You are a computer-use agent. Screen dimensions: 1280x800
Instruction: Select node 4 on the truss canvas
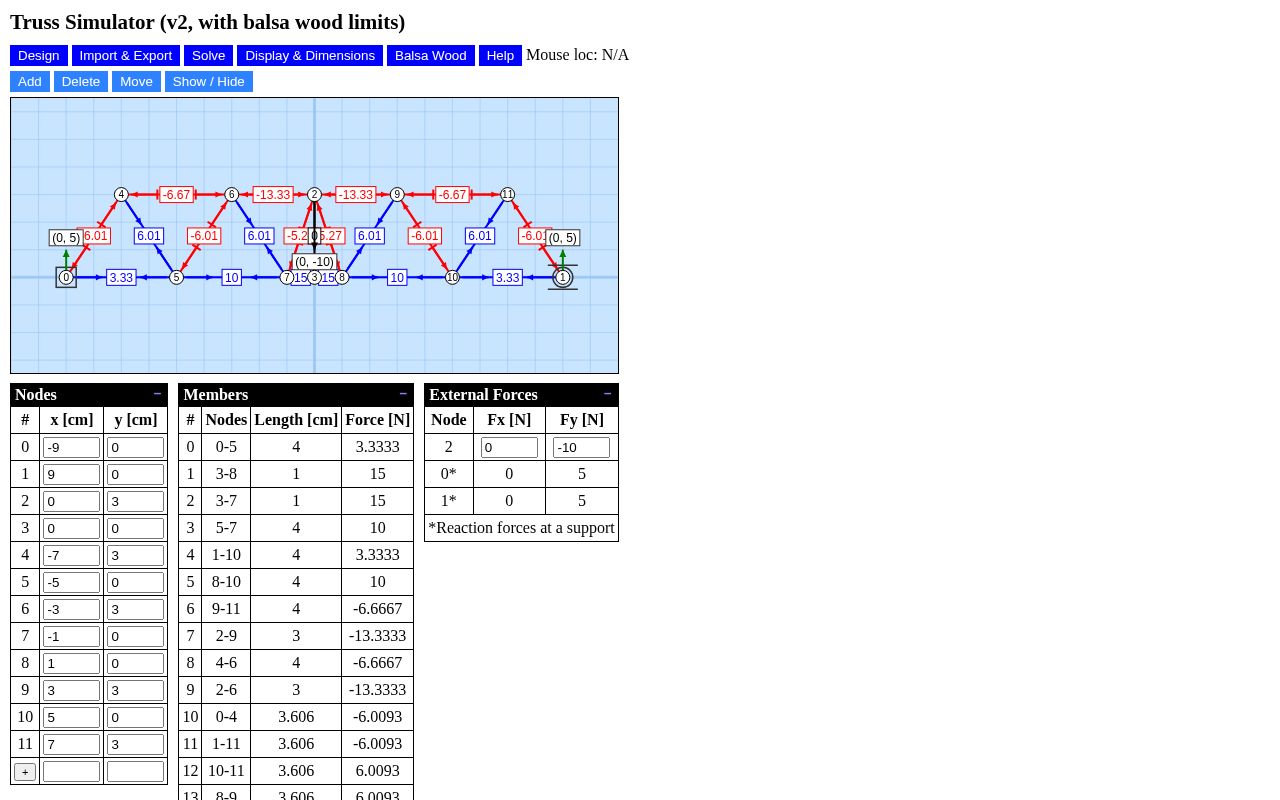click(121, 195)
